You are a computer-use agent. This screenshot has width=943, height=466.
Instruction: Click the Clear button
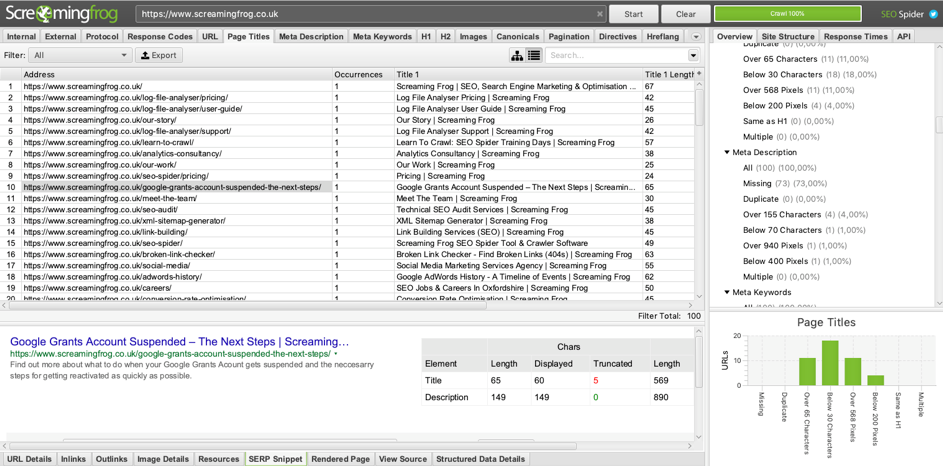click(686, 14)
